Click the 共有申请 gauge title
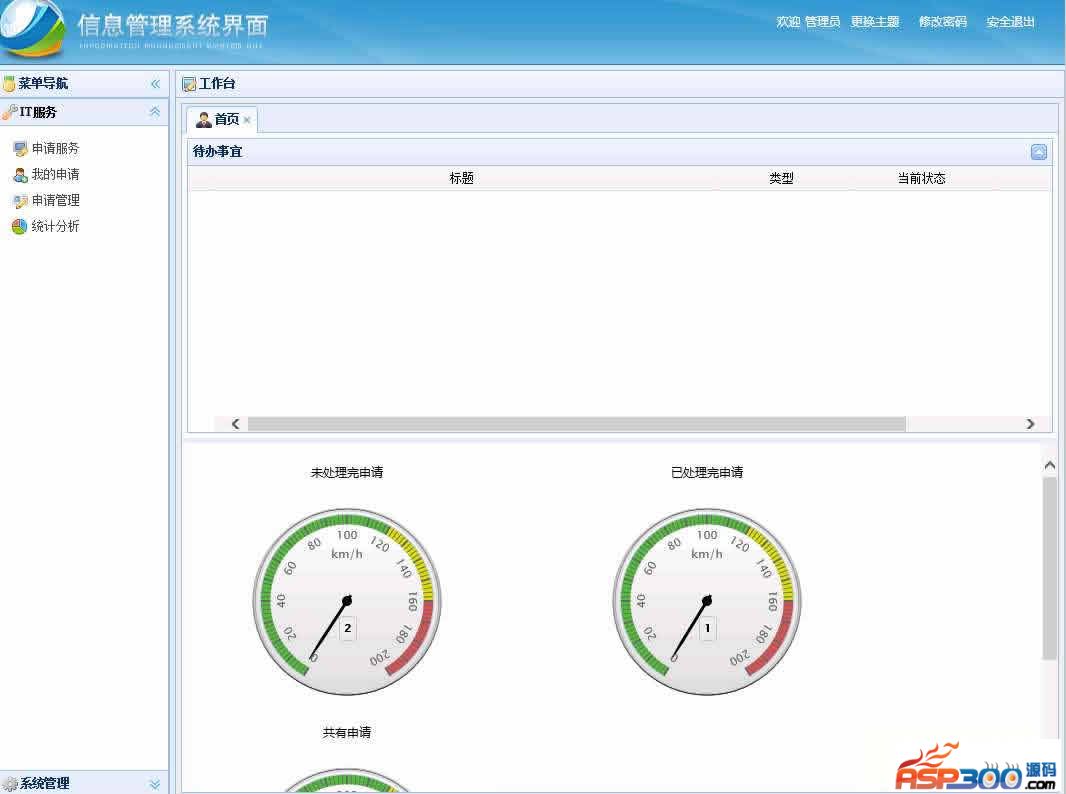This screenshot has height=794, width=1066. pyautogui.click(x=347, y=732)
